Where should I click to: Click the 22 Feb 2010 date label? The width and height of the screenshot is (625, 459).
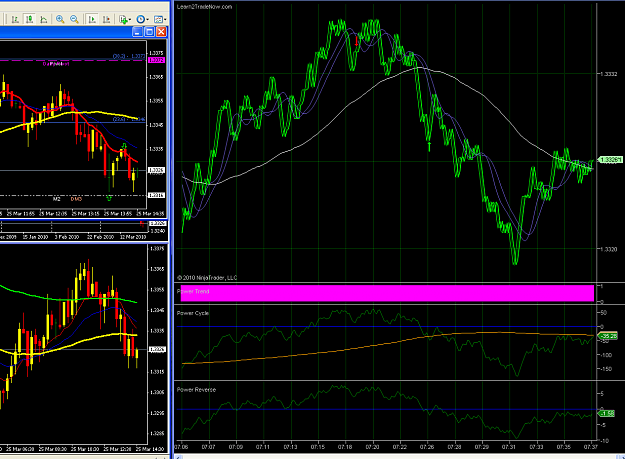pyautogui.click(x=100, y=237)
